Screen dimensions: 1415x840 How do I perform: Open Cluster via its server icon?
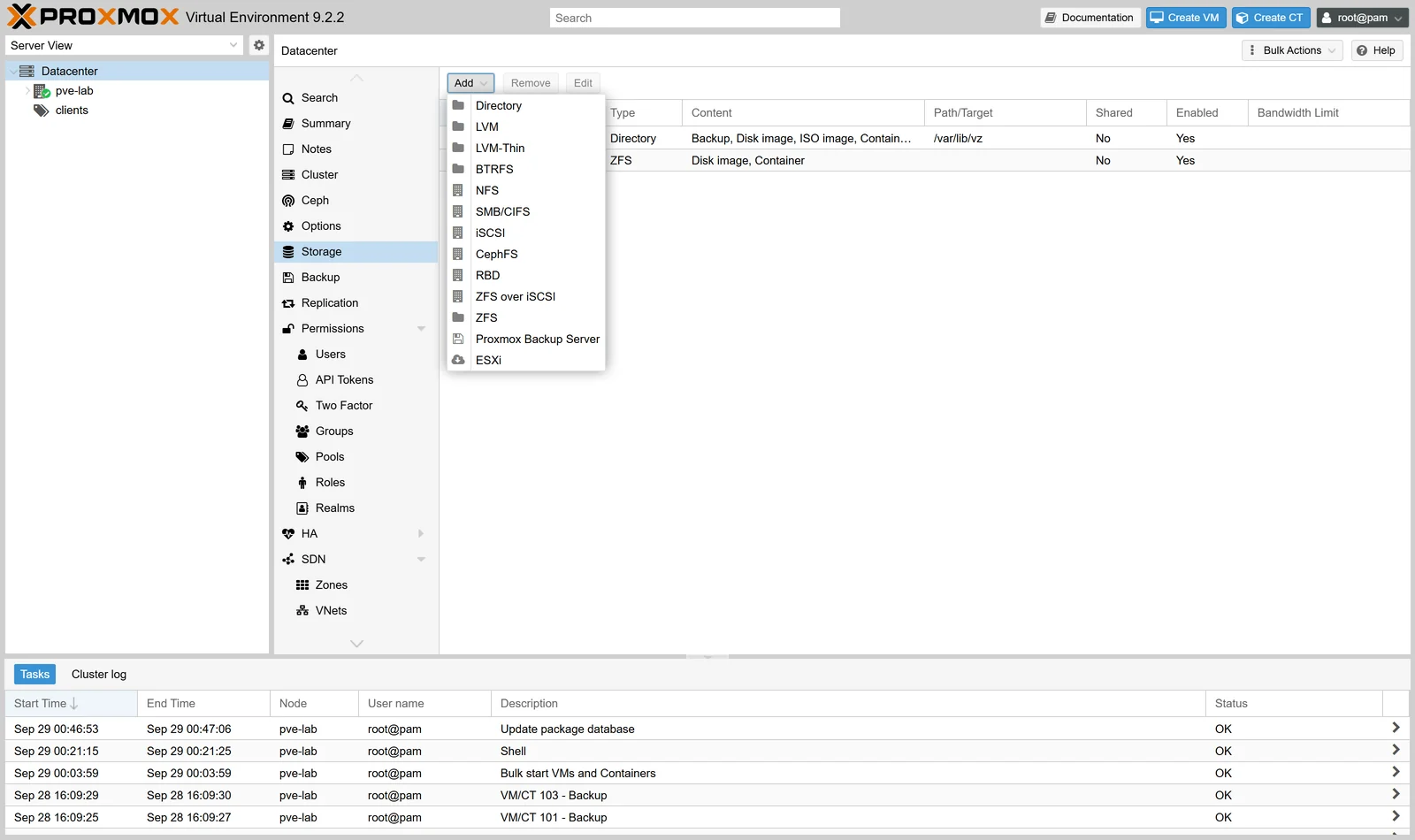coord(288,175)
